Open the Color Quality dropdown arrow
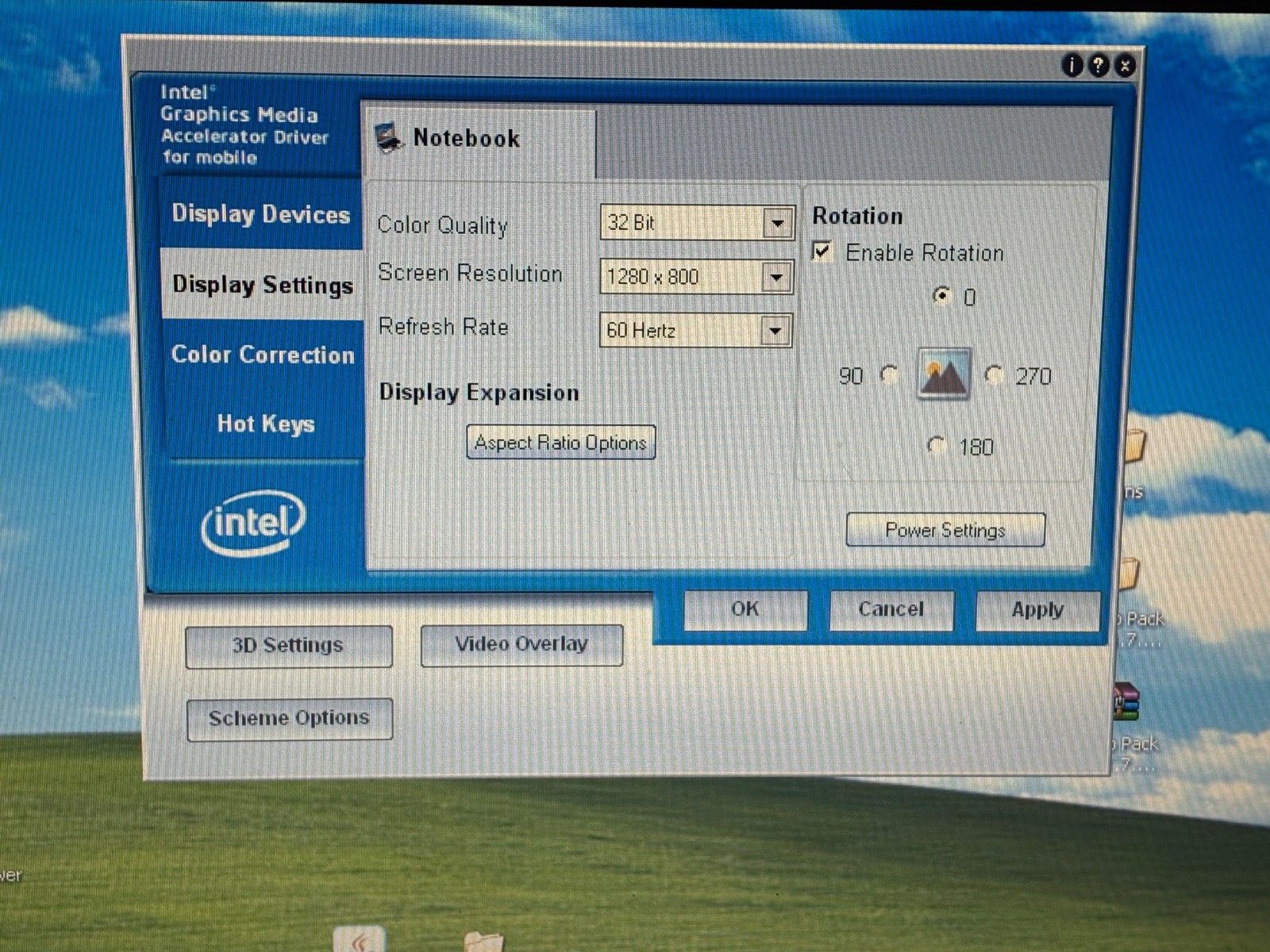The width and height of the screenshot is (1270, 952). point(778,223)
